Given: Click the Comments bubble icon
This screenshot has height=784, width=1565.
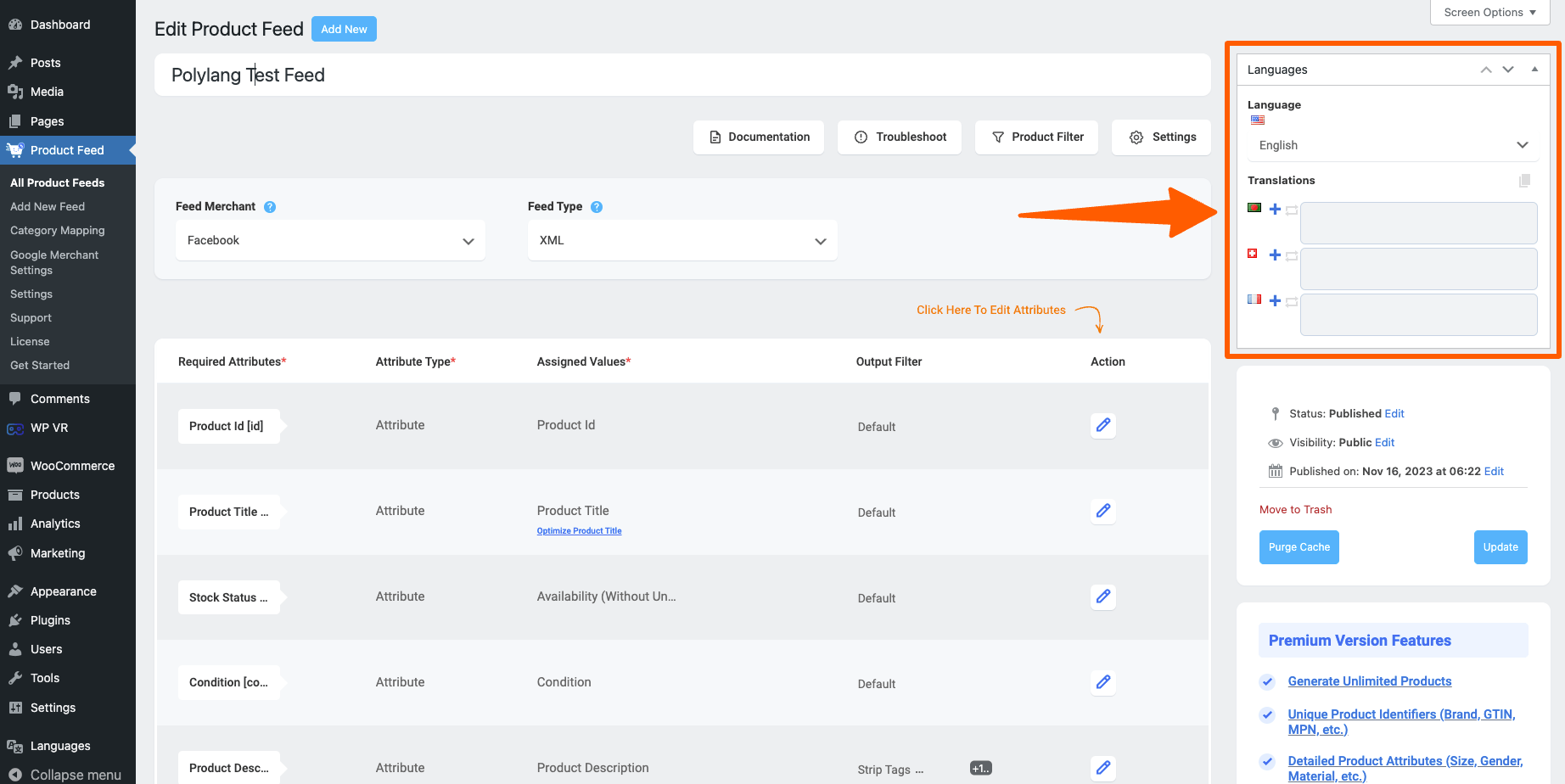Looking at the screenshot, I should pos(15,399).
